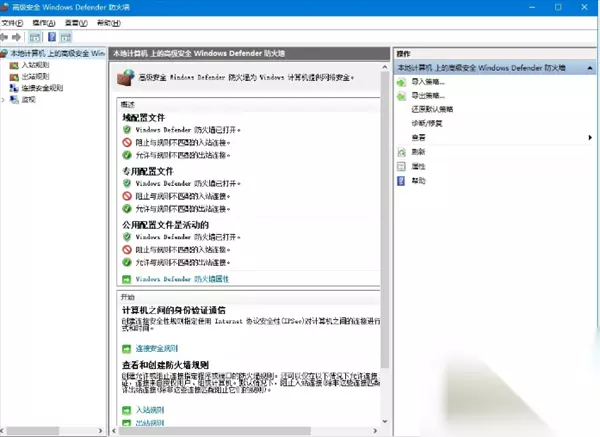Open the 操作(A) menu

44,23
